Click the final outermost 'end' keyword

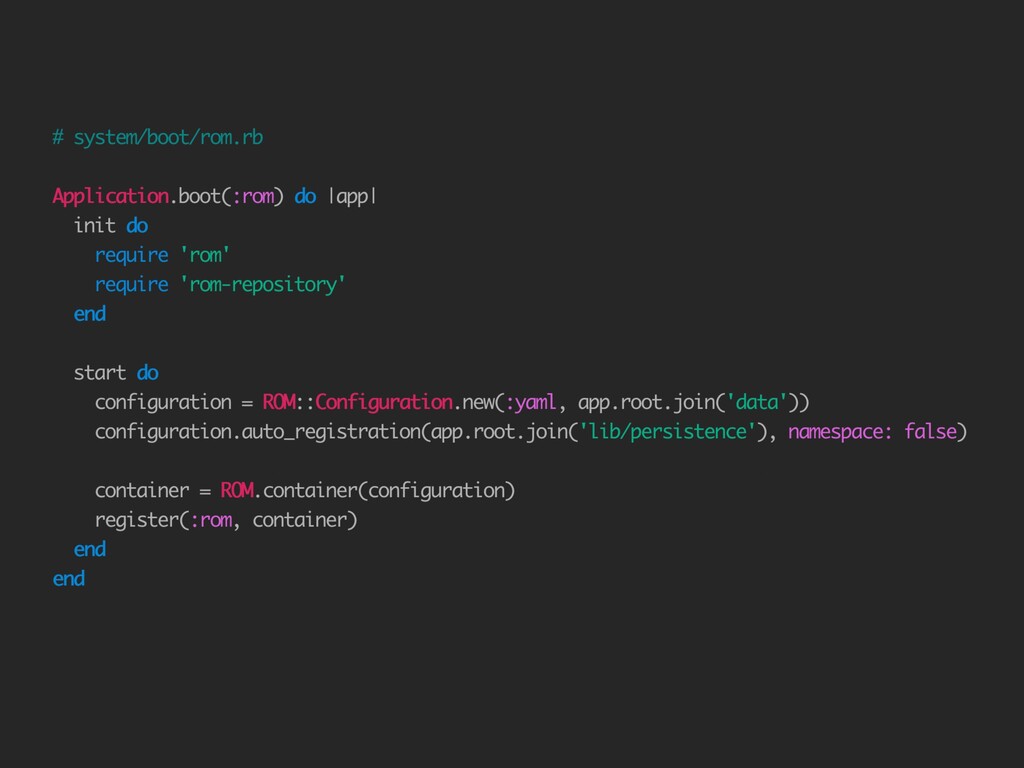pyautogui.click(x=69, y=579)
